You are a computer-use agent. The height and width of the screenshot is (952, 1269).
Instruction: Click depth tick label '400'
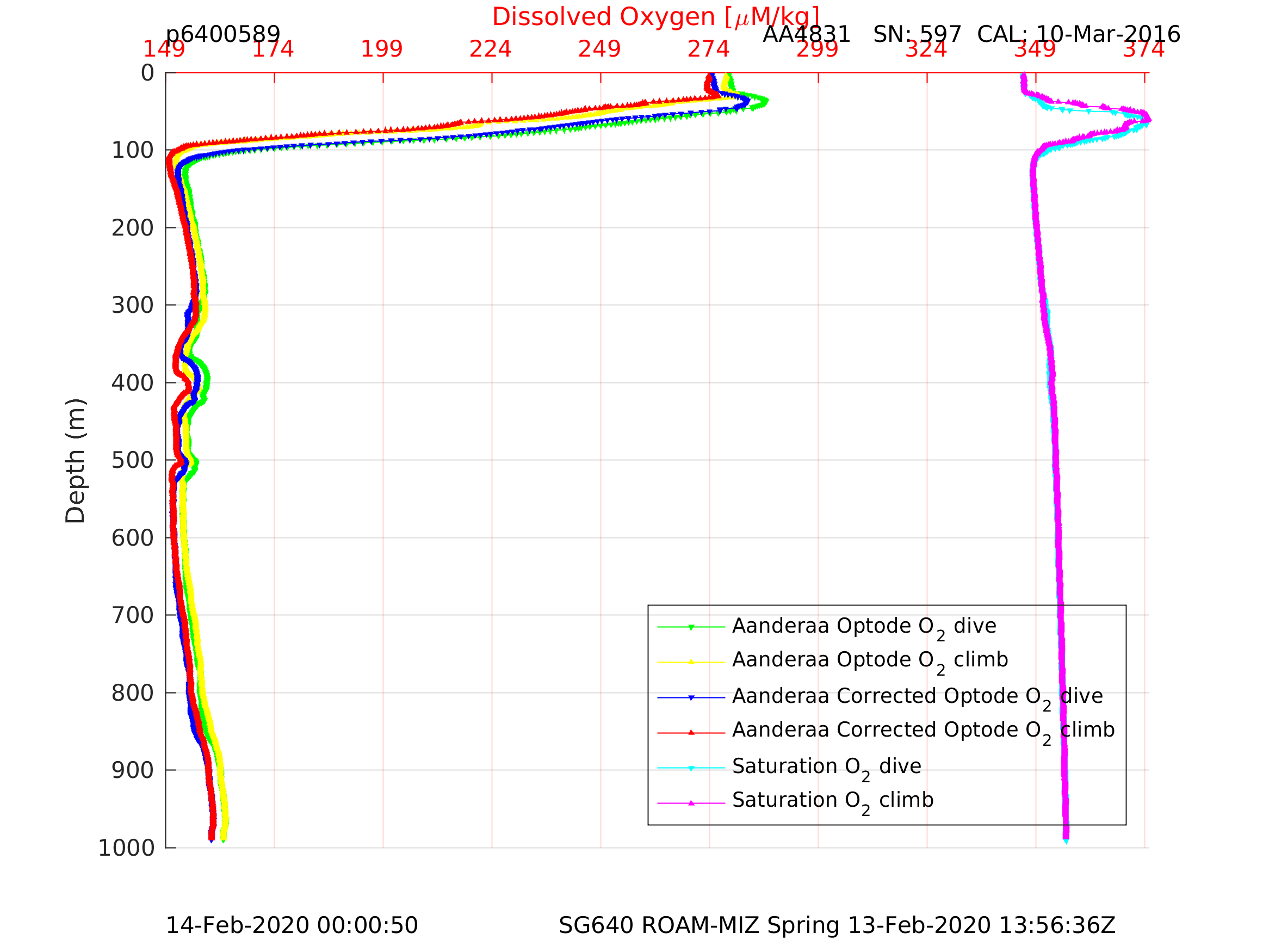point(133,383)
